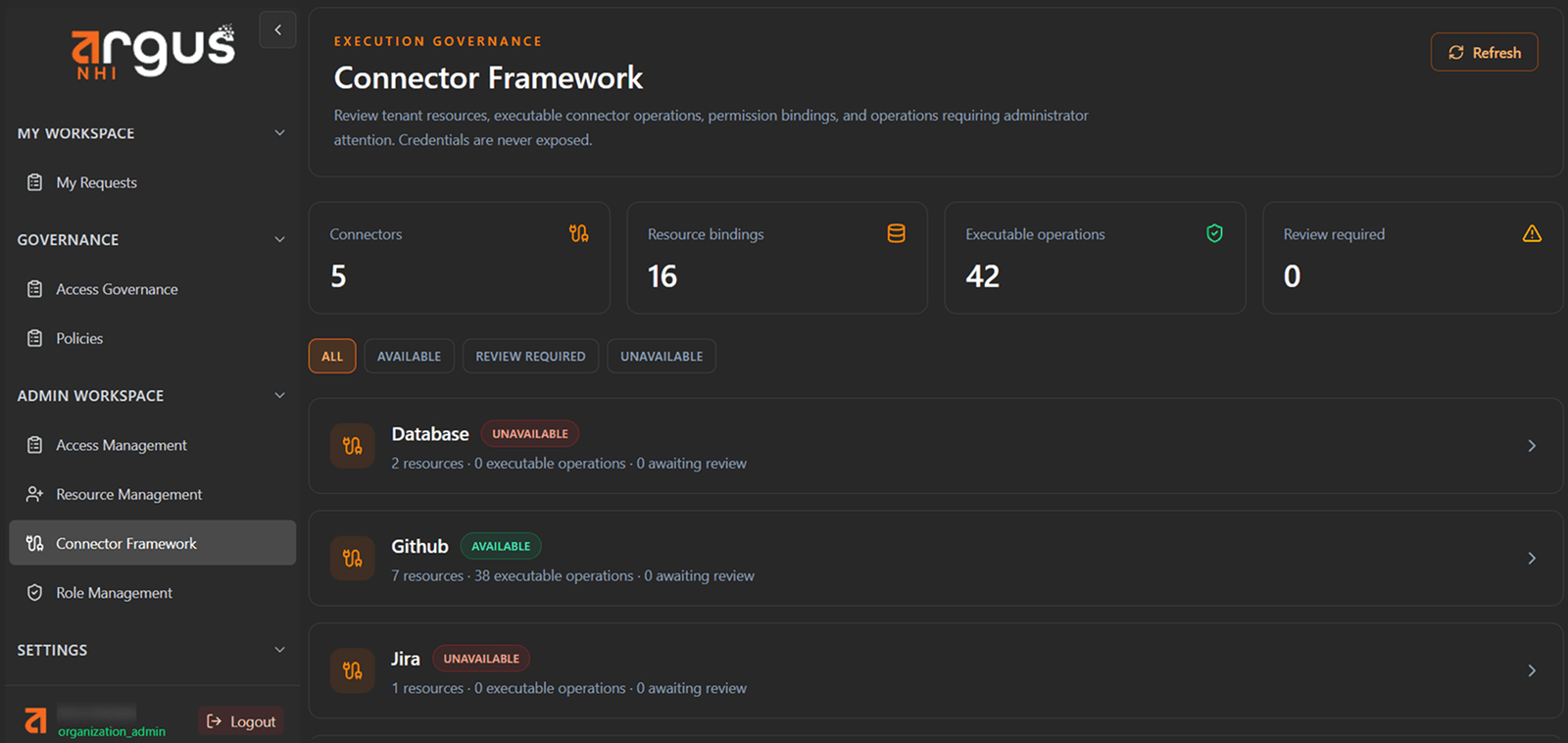Click the organization_admin role label
The image size is (1568, 743).
click(x=112, y=731)
